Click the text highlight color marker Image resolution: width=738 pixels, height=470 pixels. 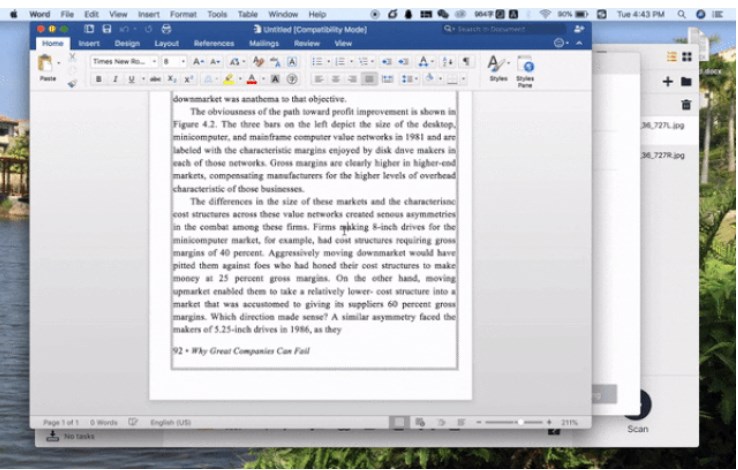tap(229, 79)
